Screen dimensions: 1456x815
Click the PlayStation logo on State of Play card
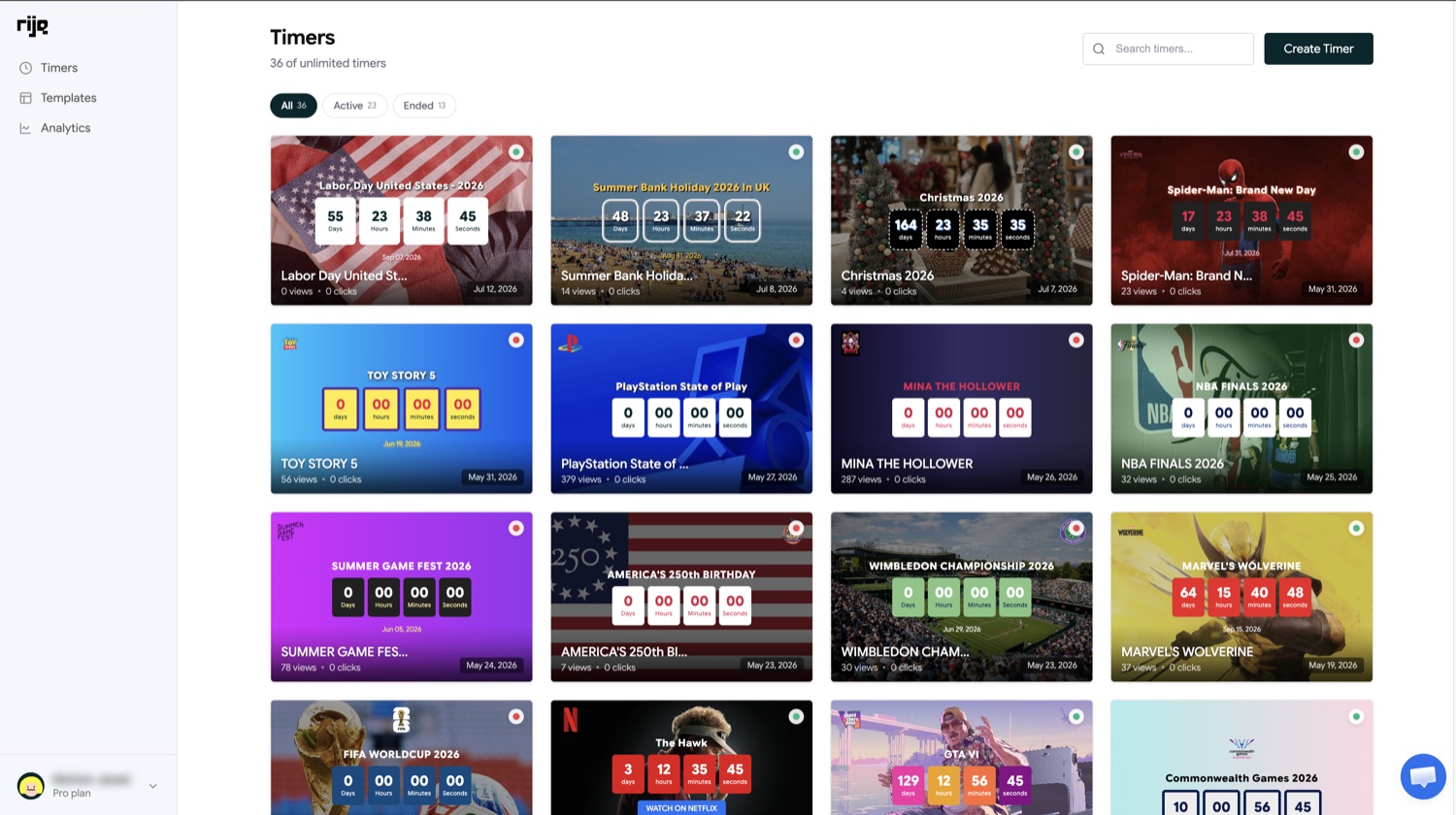(x=570, y=343)
